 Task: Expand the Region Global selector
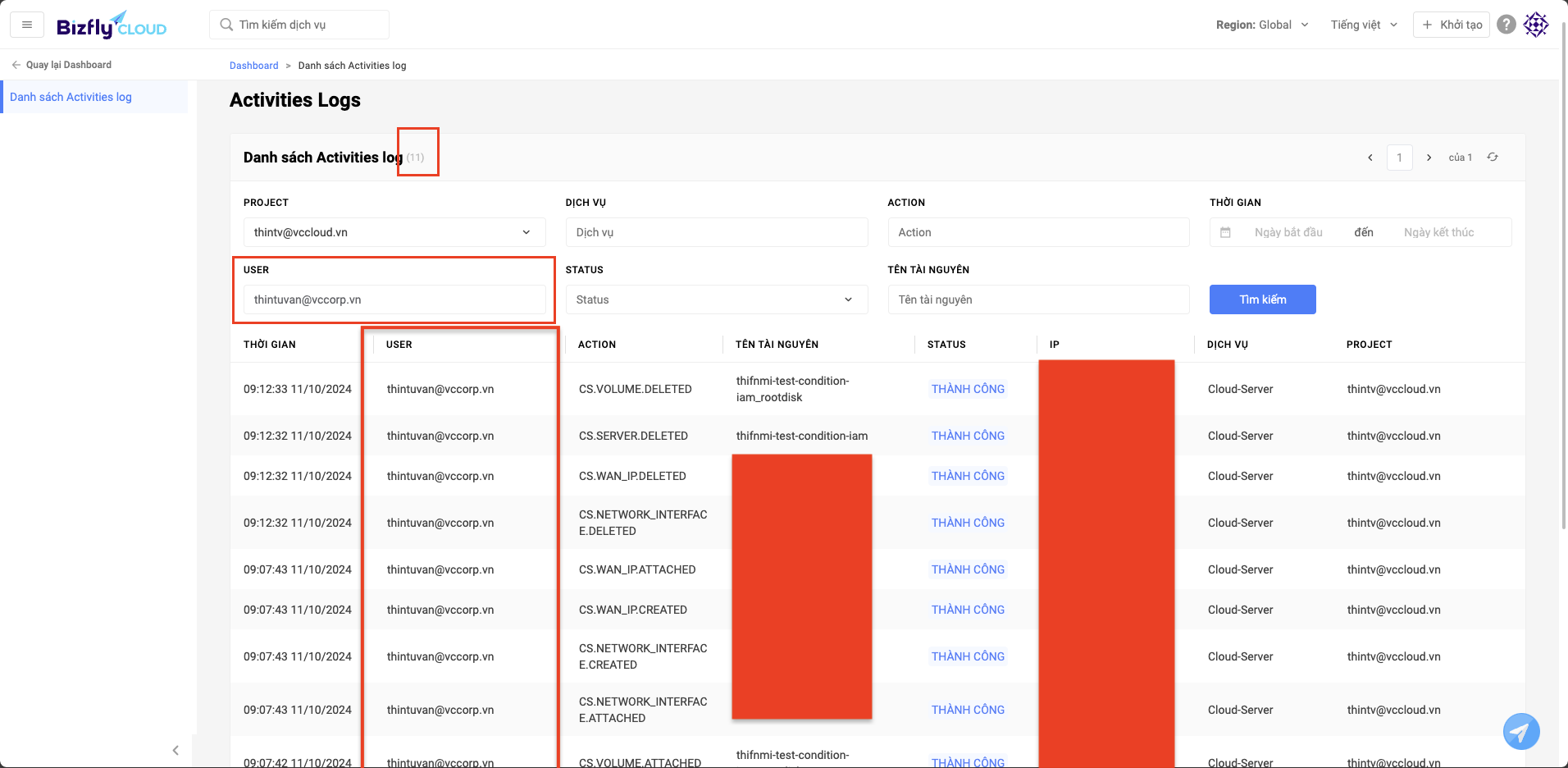click(x=1261, y=25)
